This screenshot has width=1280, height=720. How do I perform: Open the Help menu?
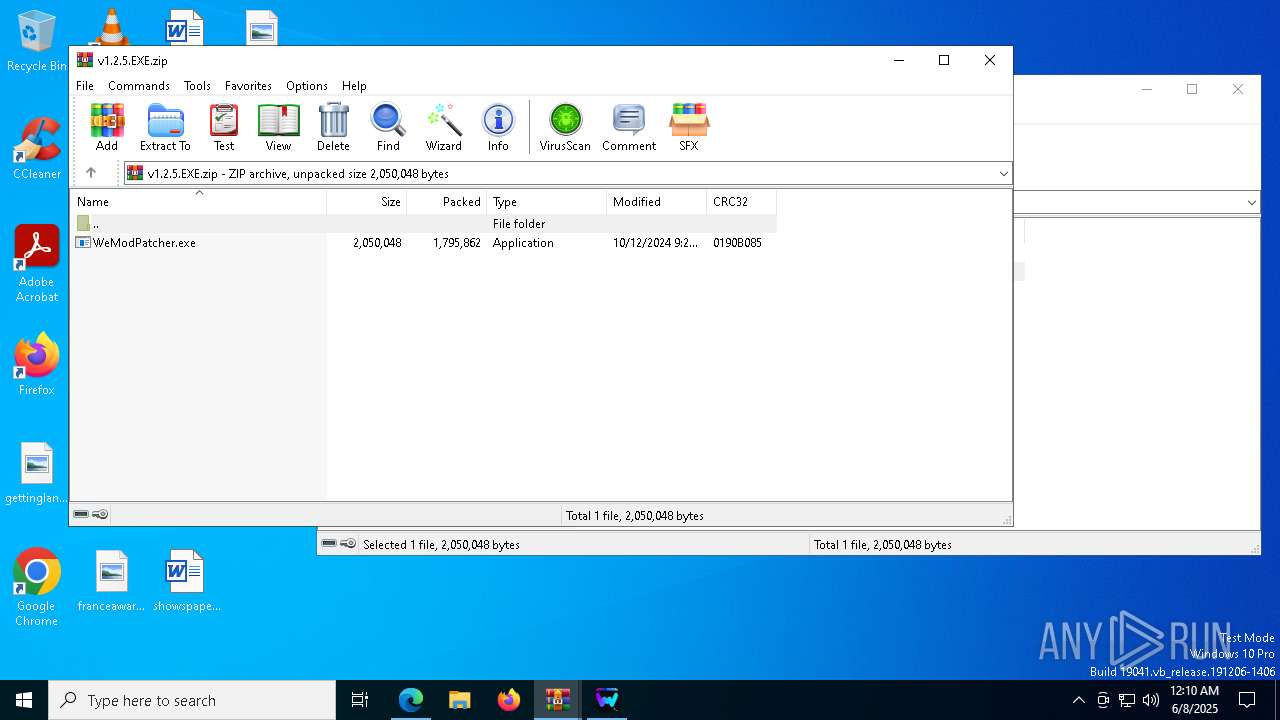click(354, 86)
